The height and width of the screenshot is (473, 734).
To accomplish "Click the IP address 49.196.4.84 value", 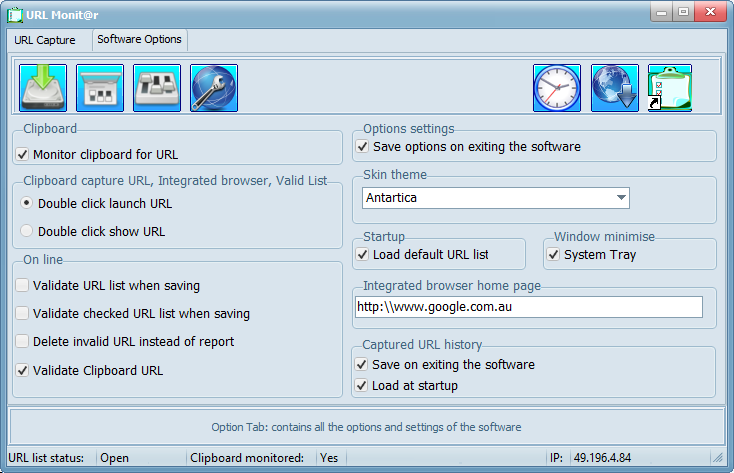I will 602,458.
